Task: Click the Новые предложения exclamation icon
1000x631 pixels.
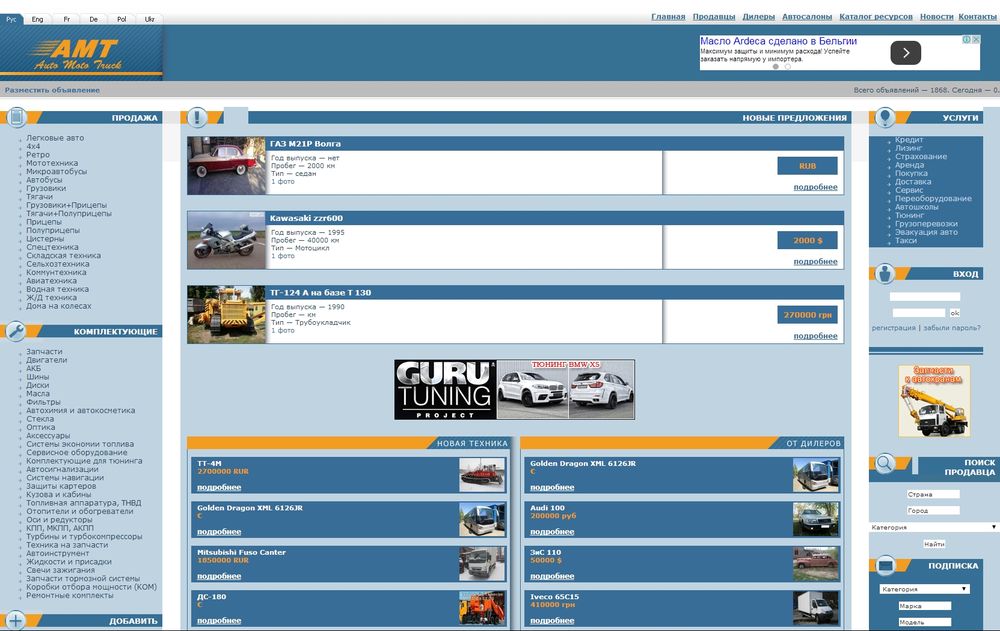Action: (197, 117)
